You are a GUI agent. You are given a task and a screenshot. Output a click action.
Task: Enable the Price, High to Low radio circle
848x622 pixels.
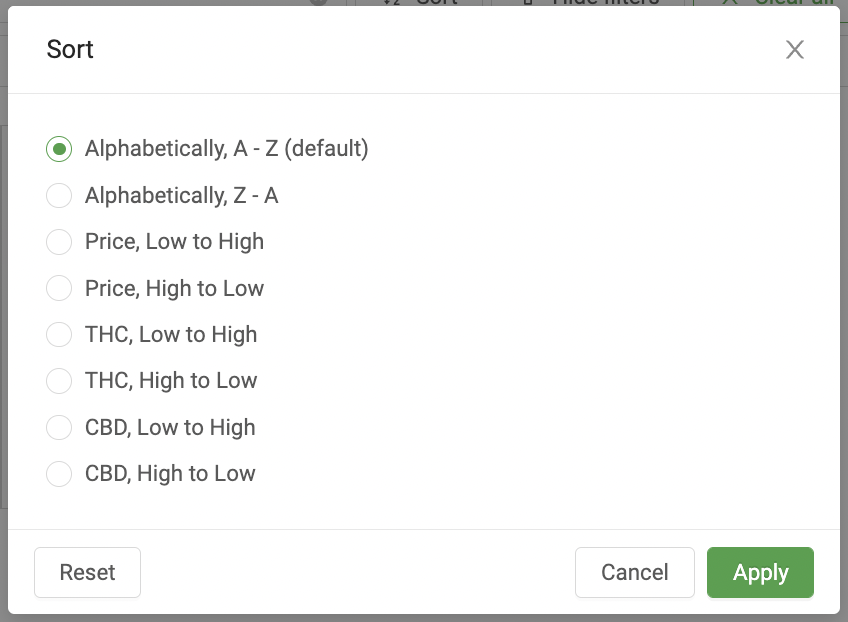59,289
